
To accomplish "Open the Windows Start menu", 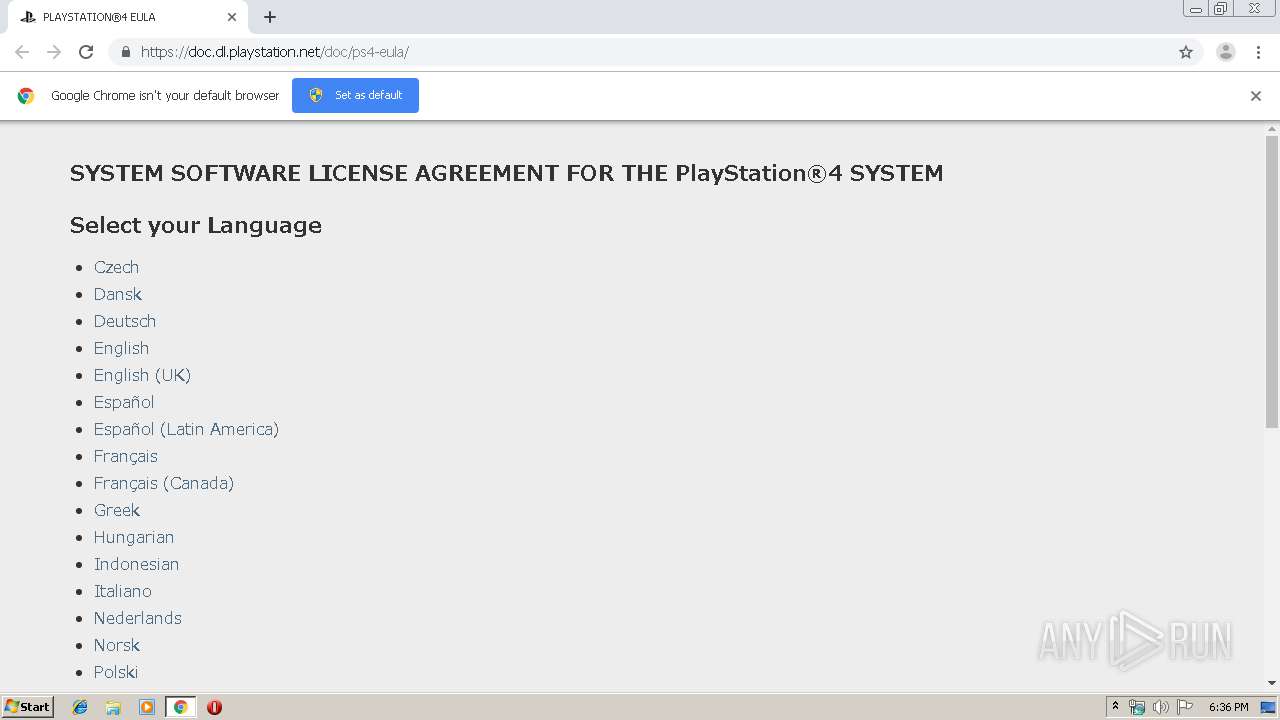I will click(28, 706).
